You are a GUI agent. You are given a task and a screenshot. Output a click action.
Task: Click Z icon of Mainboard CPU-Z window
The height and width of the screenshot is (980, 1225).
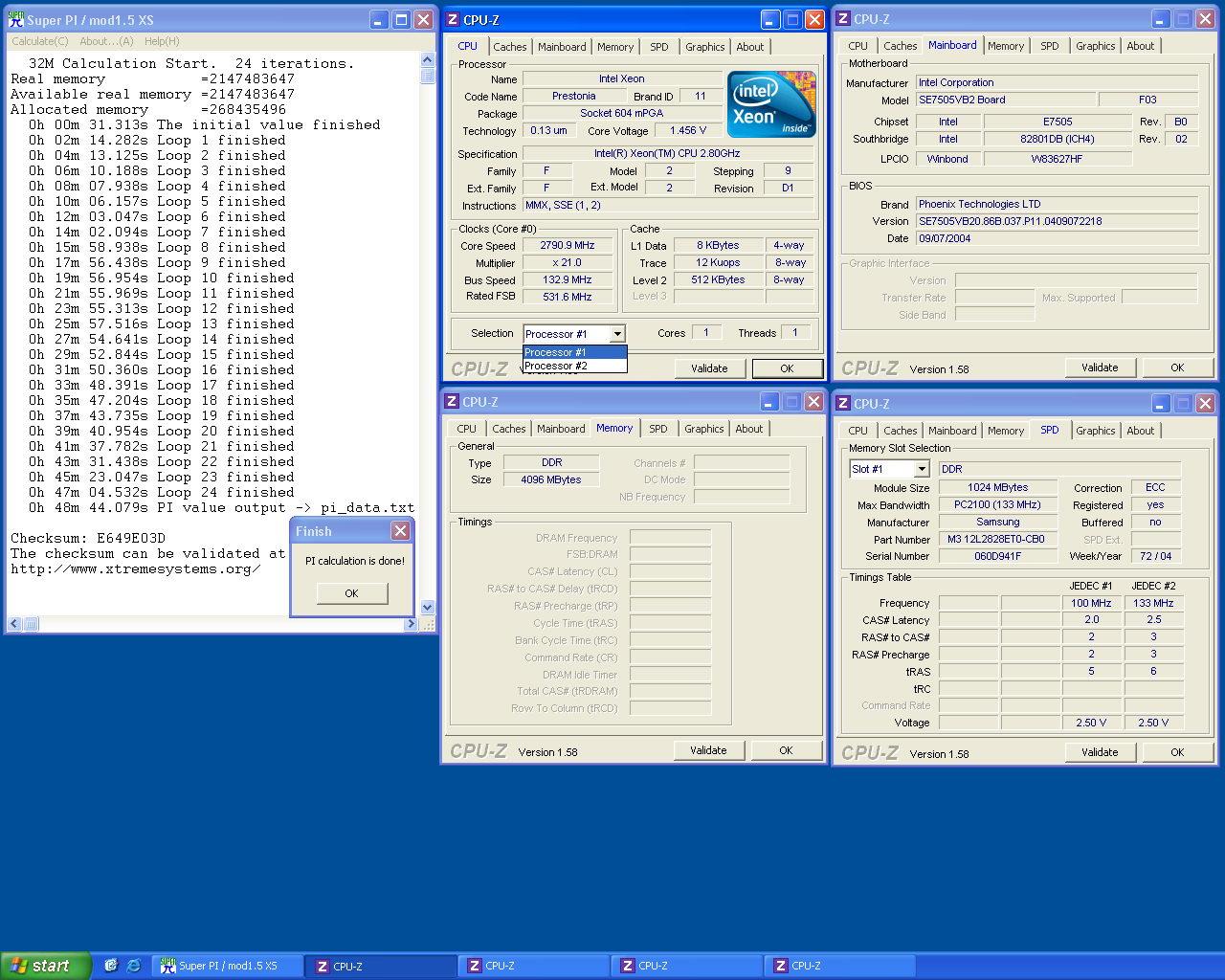(844, 19)
